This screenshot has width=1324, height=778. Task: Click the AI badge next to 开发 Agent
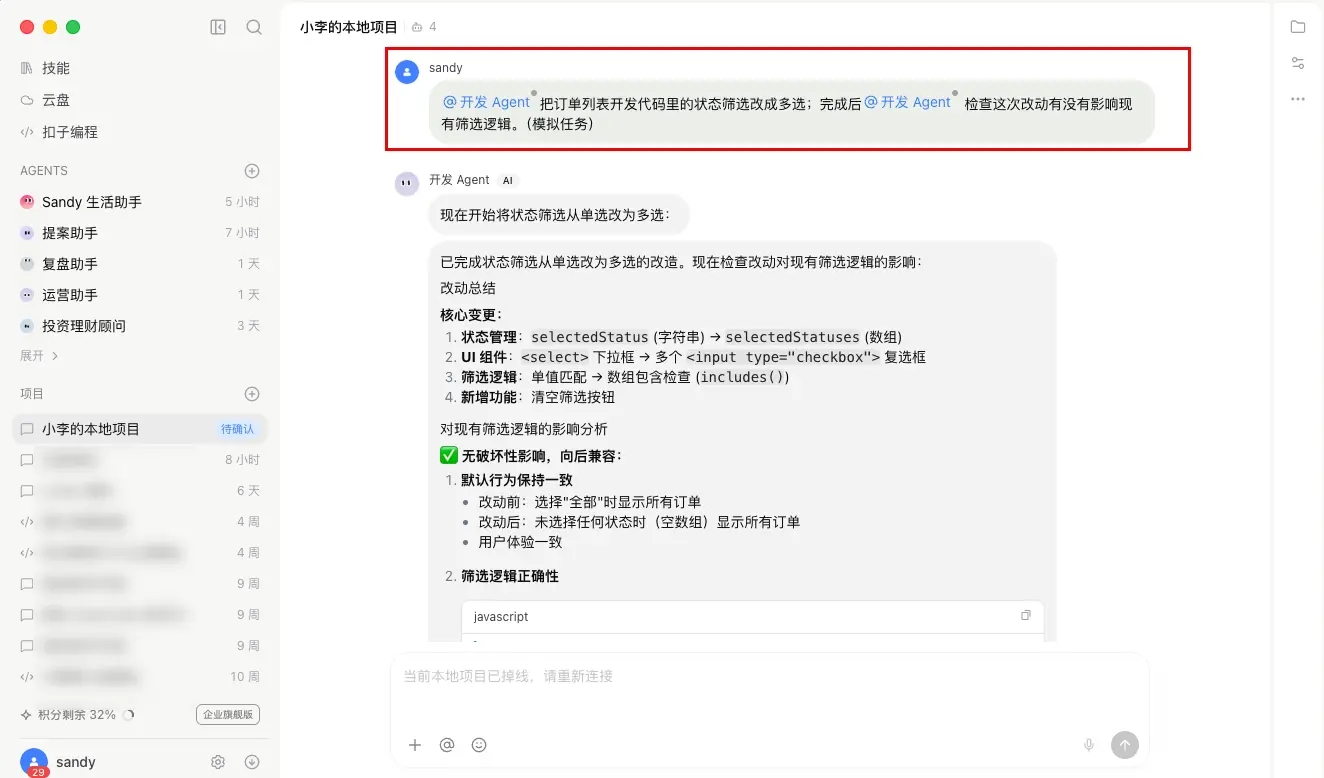pyautogui.click(x=508, y=181)
